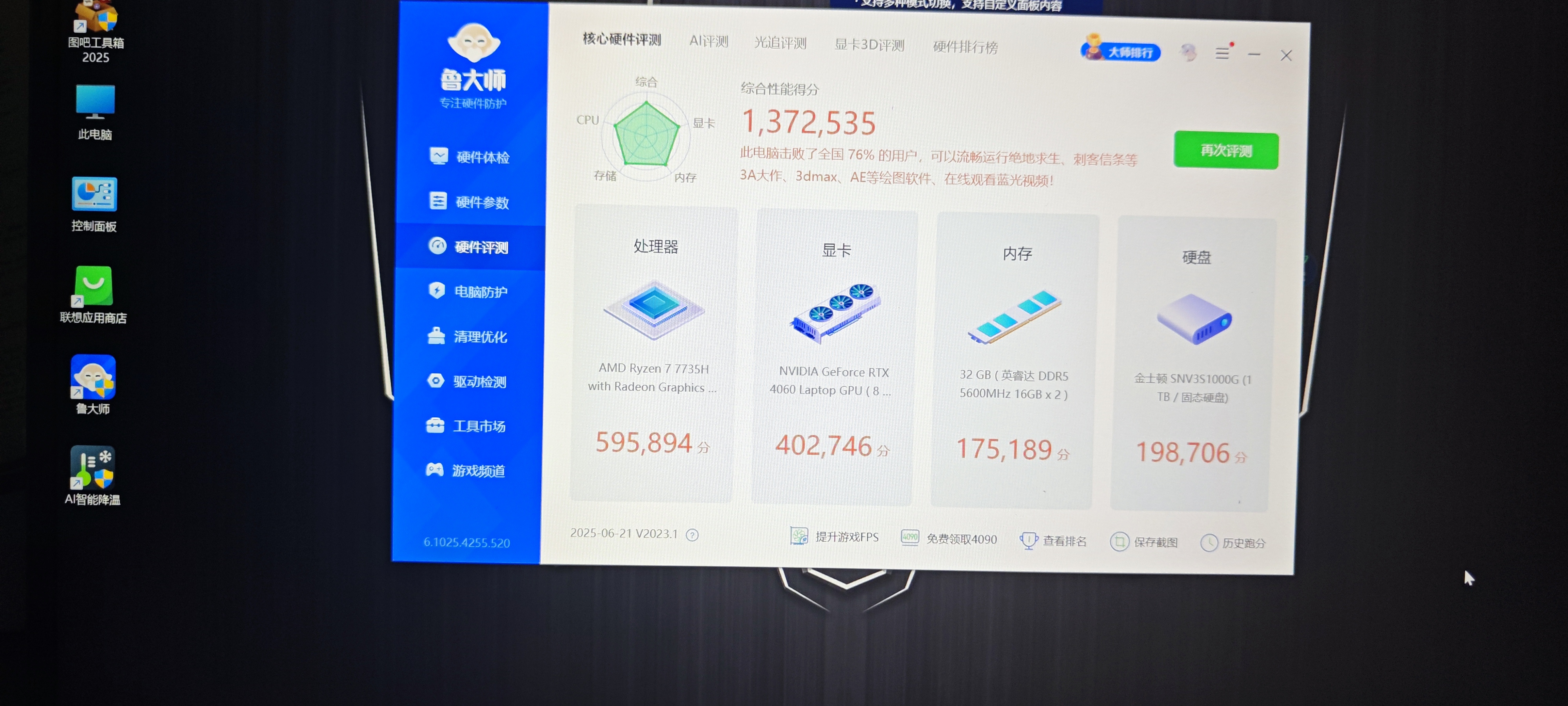The width and height of the screenshot is (1568, 706).
Task: Click the 2025-06-21 V2023.1 text
Action: pyautogui.click(x=623, y=533)
